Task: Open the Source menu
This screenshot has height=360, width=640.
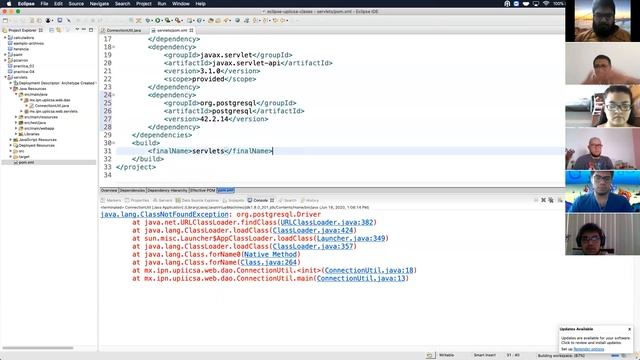Action: click(76, 4)
